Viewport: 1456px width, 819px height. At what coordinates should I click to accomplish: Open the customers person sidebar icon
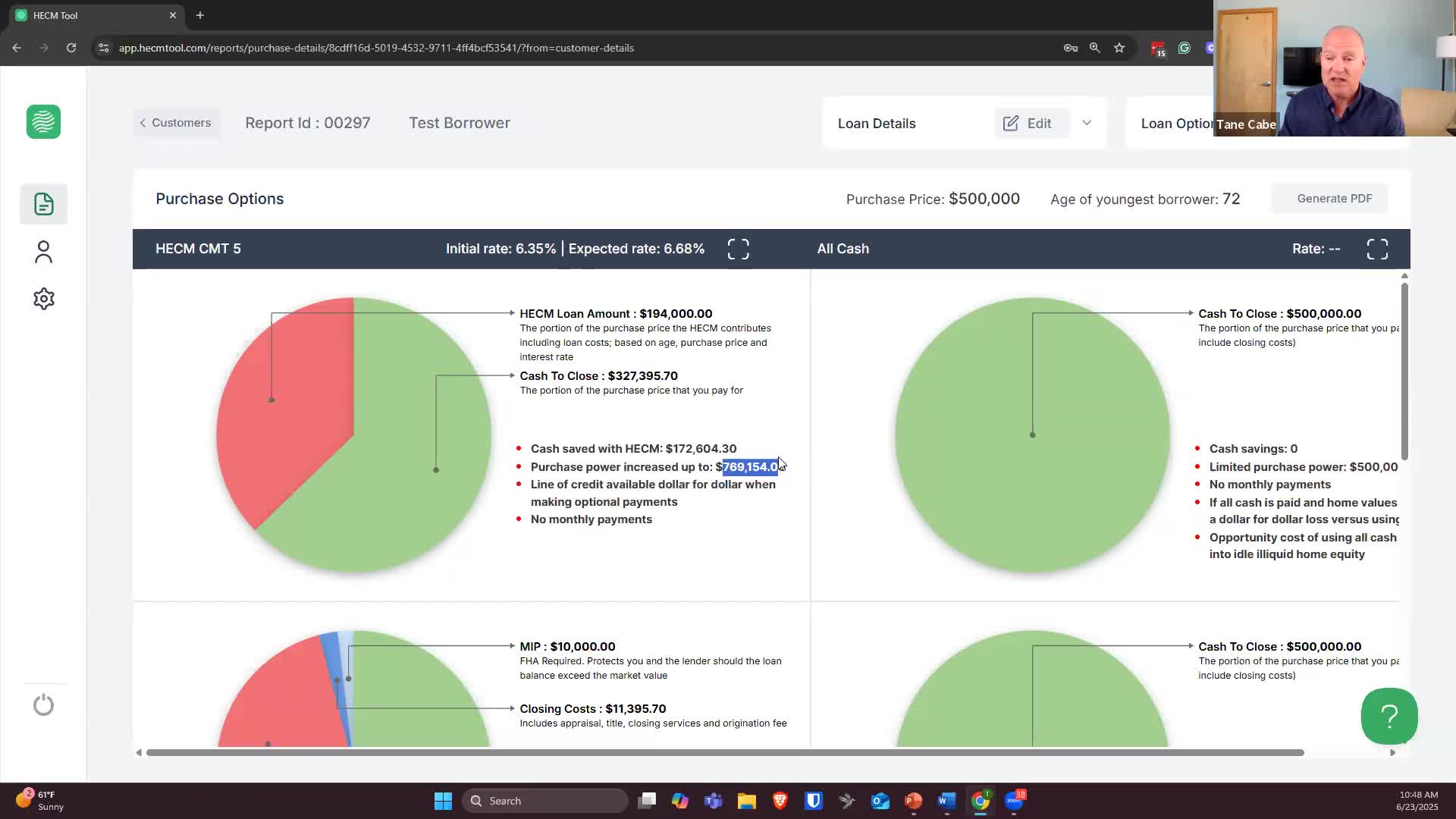(43, 252)
